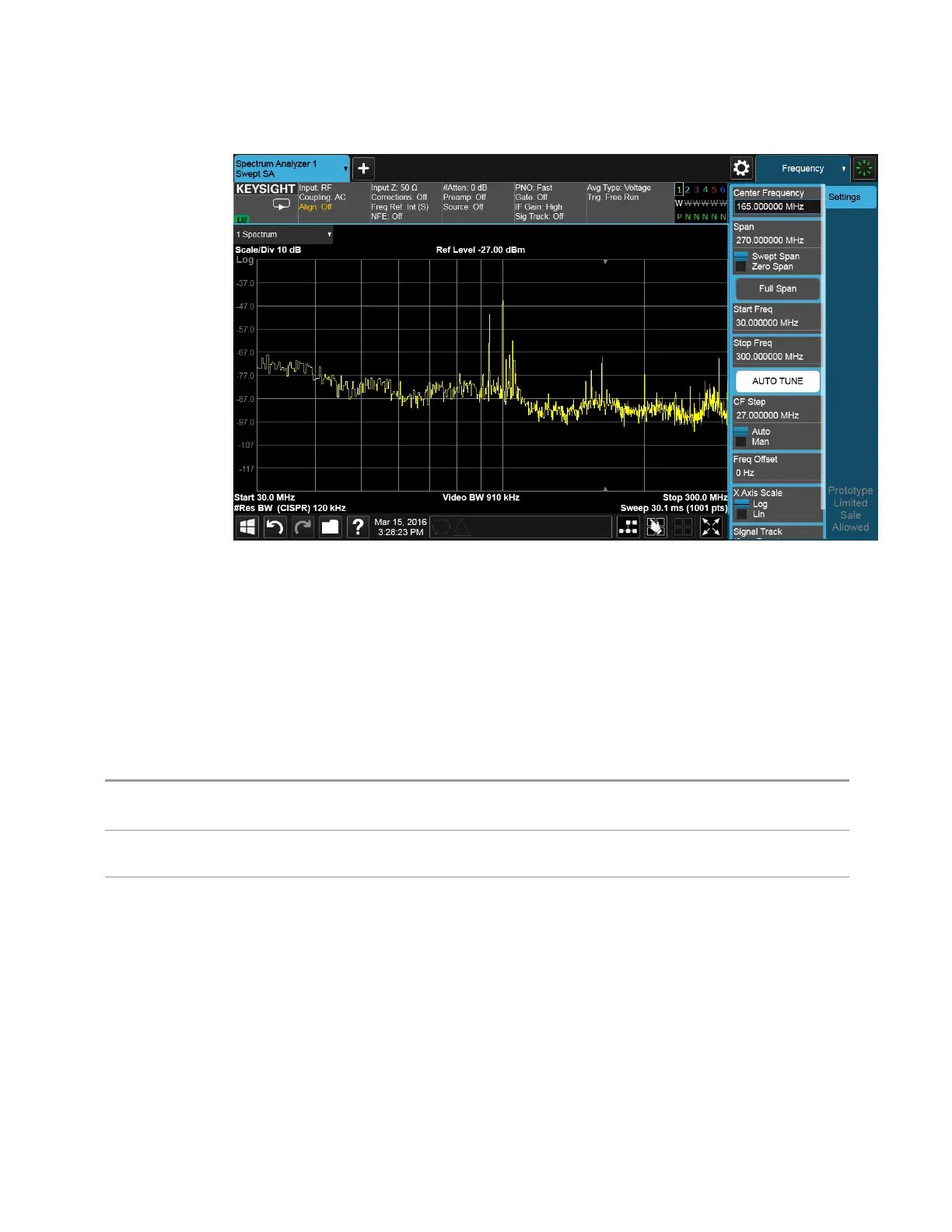
Task: Open the 1 Spectrum window dropdown
Action: [284, 234]
